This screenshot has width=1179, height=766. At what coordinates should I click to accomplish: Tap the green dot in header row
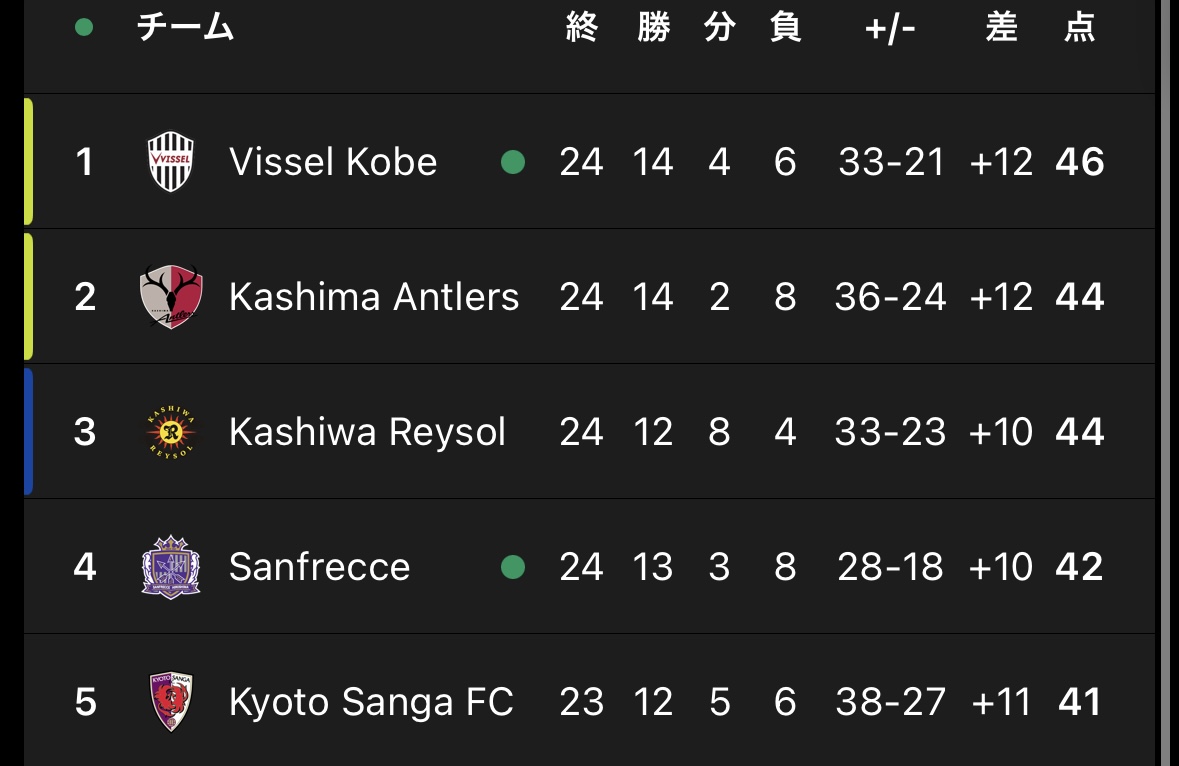(84, 28)
